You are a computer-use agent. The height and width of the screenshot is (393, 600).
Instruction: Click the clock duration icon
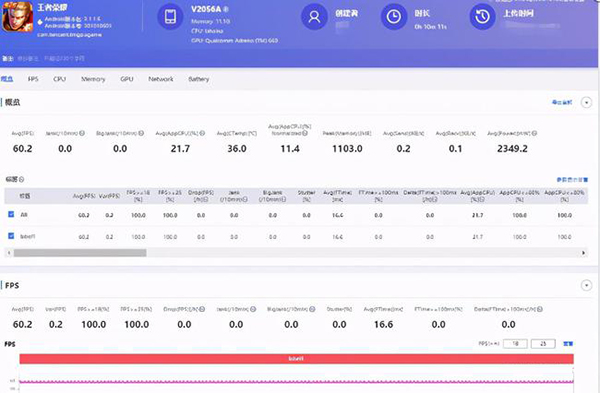point(394,17)
